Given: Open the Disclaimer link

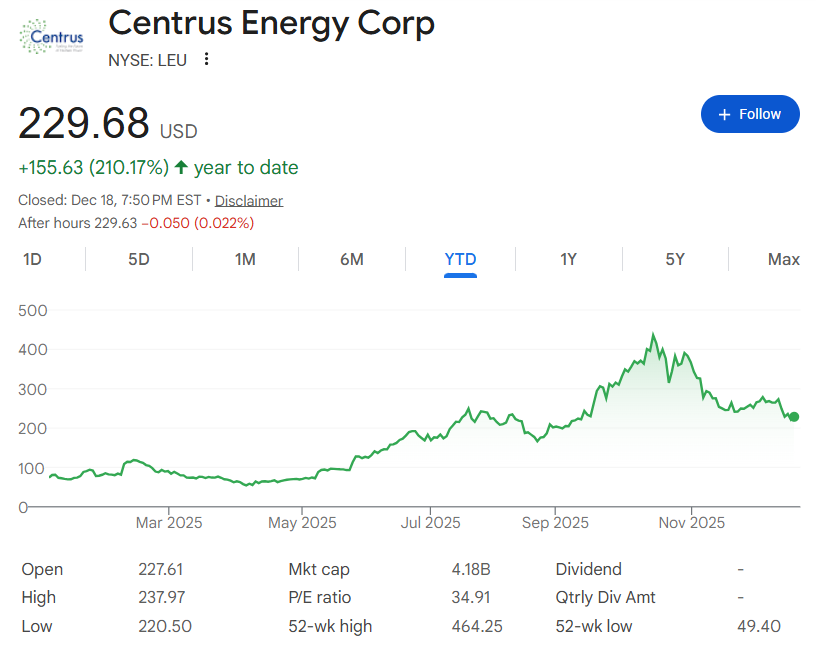Looking at the screenshot, I should click(249, 200).
